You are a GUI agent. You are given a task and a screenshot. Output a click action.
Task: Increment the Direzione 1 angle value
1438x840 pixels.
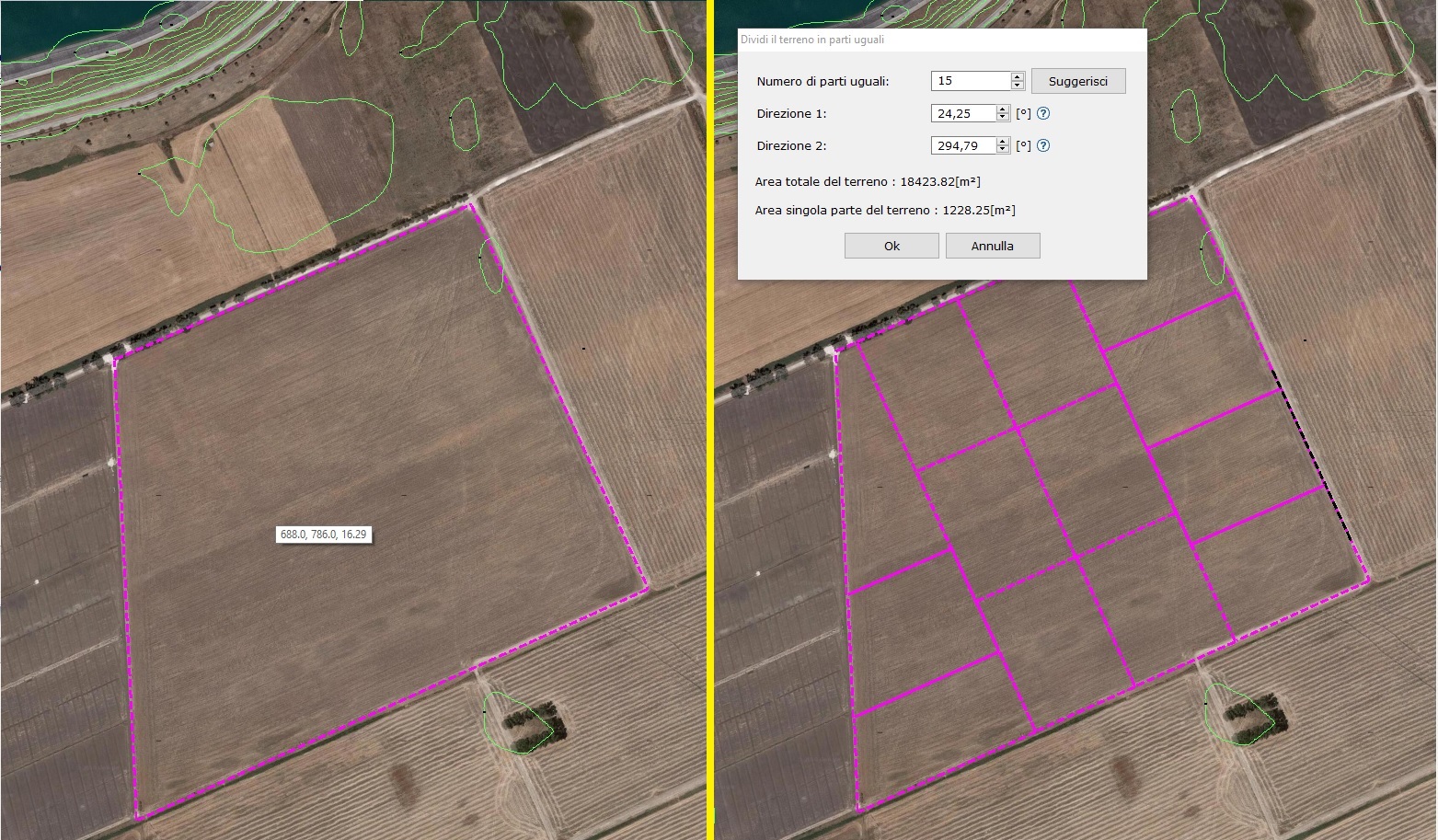coord(1003,109)
